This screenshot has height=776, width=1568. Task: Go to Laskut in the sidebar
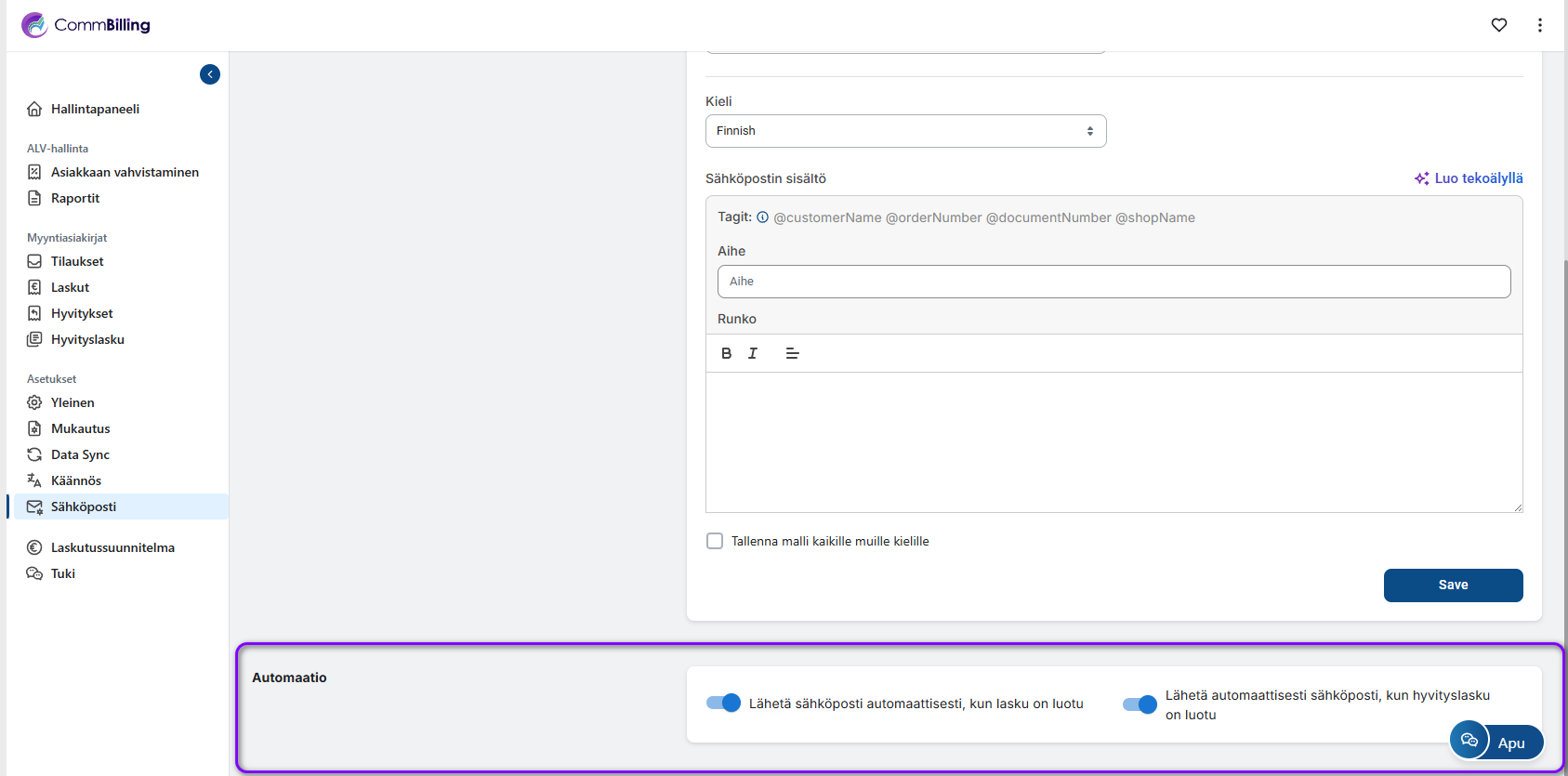[70, 287]
